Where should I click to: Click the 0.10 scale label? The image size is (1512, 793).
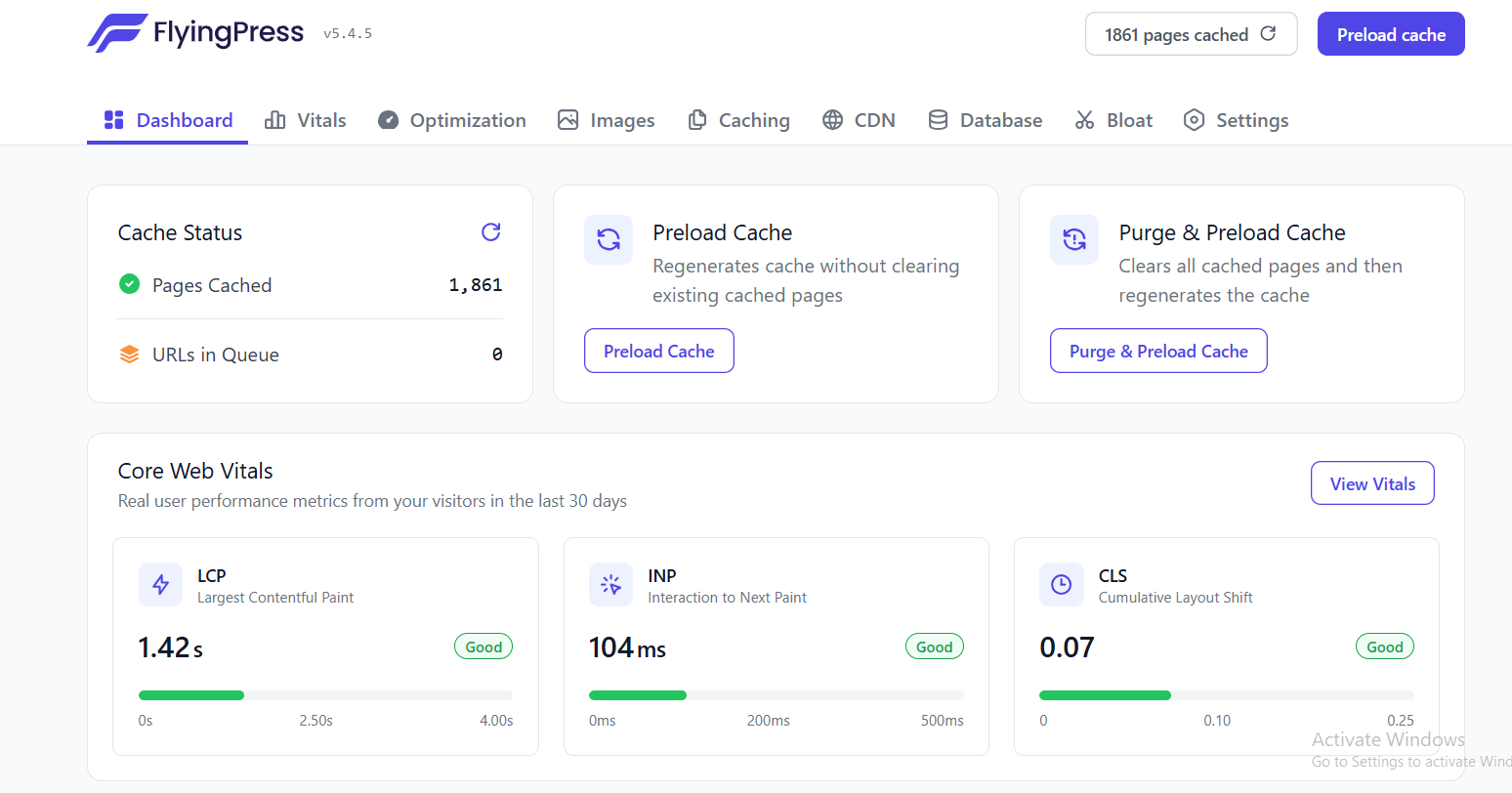1217,721
